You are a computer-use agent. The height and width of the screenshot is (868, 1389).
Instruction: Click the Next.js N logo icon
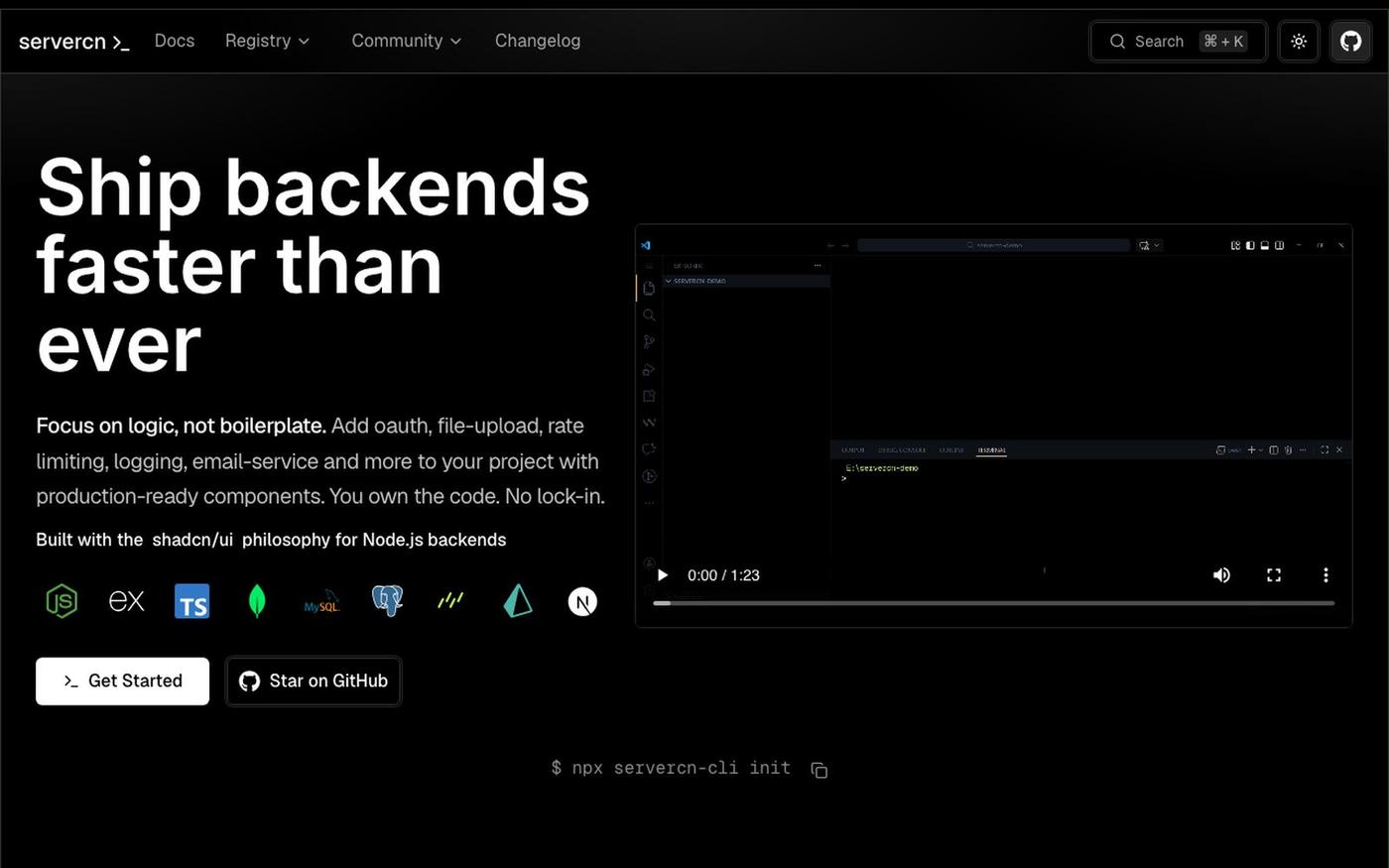point(582,601)
